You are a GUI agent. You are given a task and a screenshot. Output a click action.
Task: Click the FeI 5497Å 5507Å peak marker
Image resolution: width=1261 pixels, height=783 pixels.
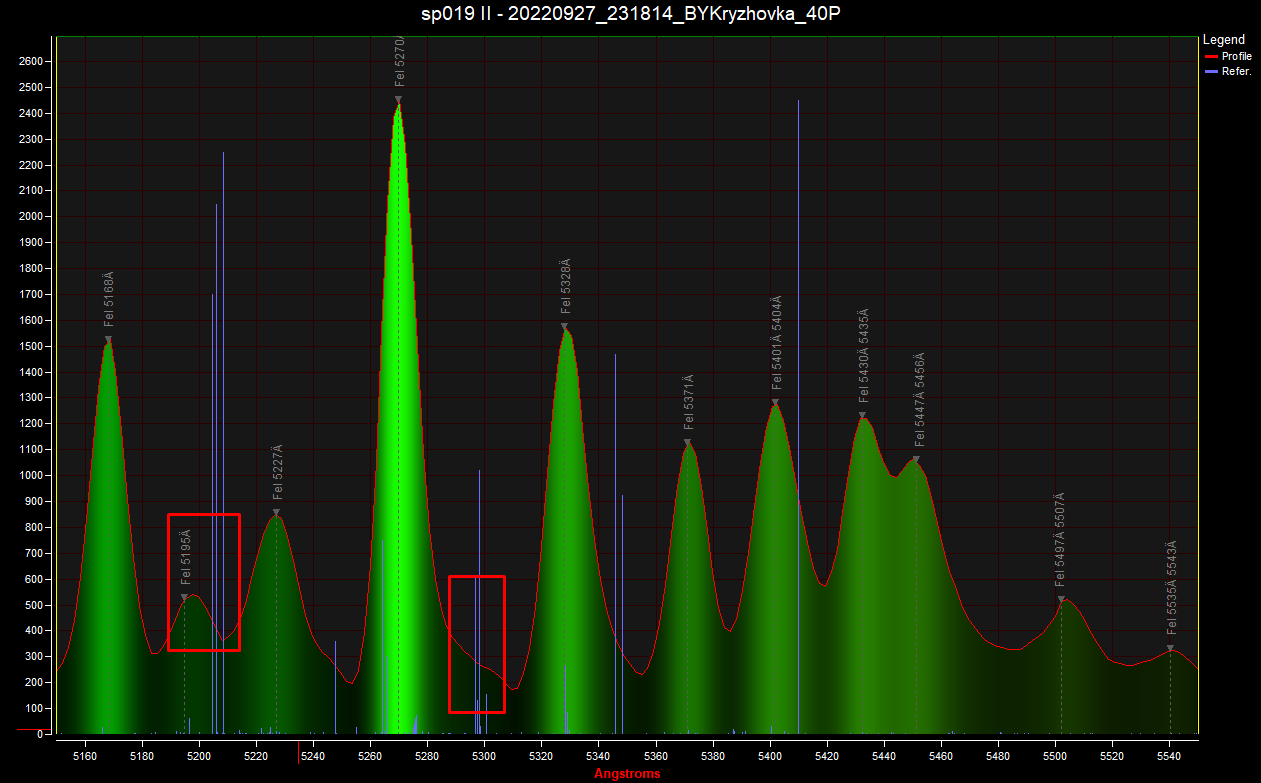pyautogui.click(x=1061, y=600)
